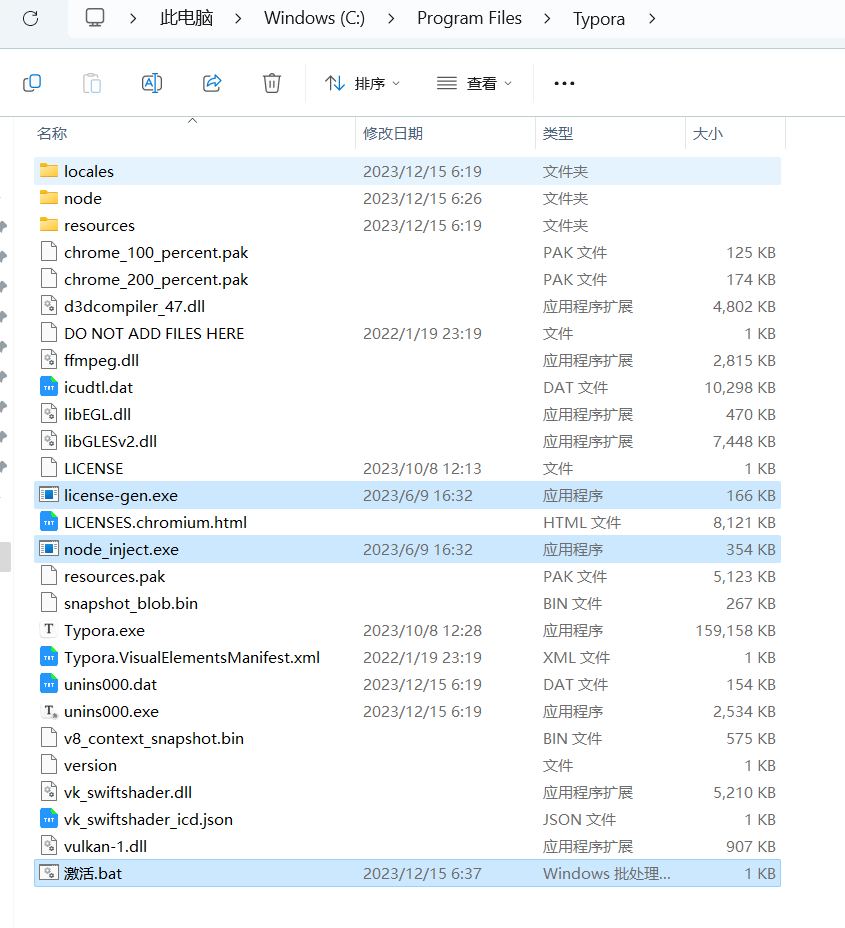Expand chevron after Windows (C:) breadcrumb
Image resolution: width=845 pixels, height=928 pixels.
pos(391,19)
